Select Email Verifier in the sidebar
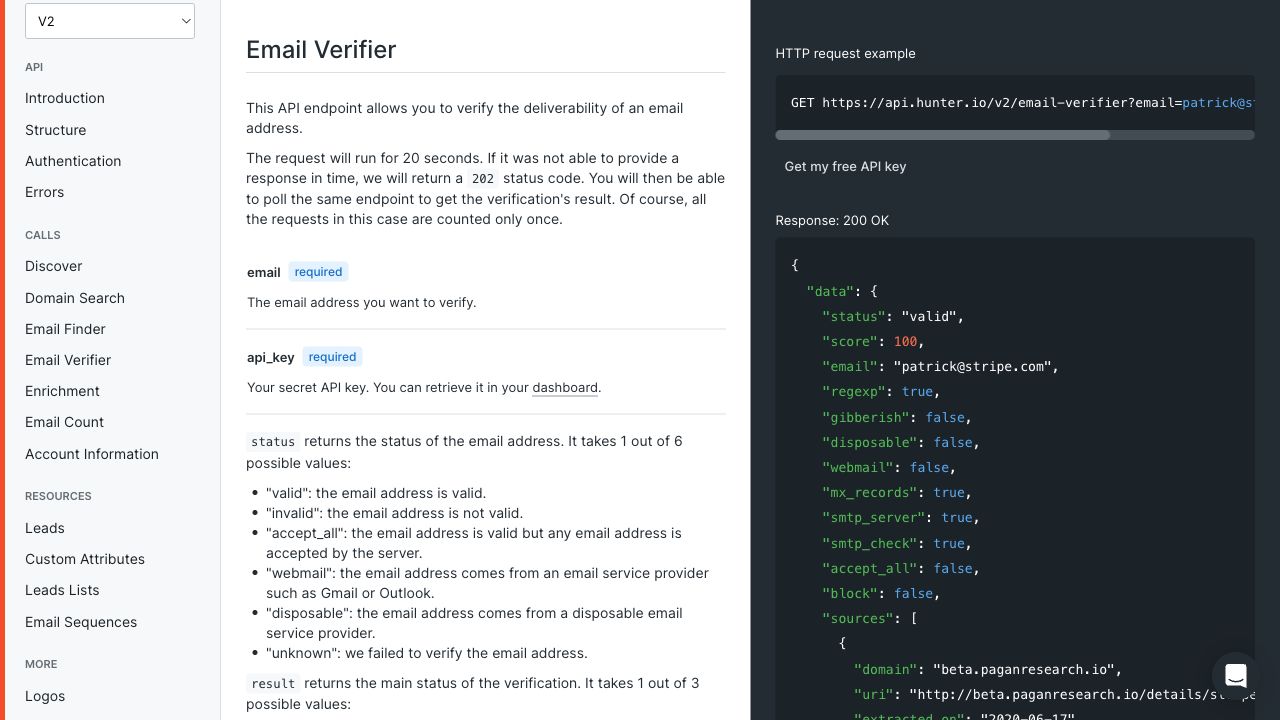This screenshot has width=1280, height=720. [x=68, y=360]
